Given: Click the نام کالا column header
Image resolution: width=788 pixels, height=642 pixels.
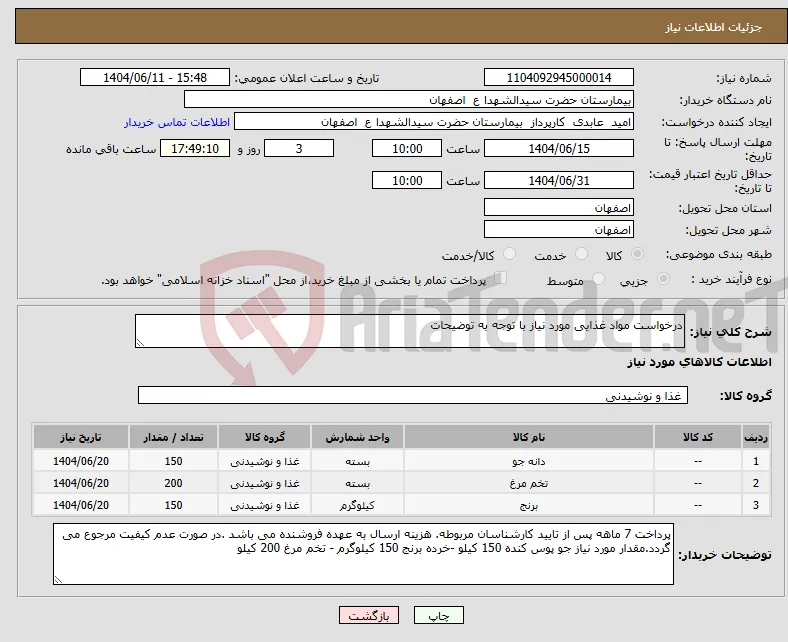Looking at the screenshot, I should click(529, 437).
